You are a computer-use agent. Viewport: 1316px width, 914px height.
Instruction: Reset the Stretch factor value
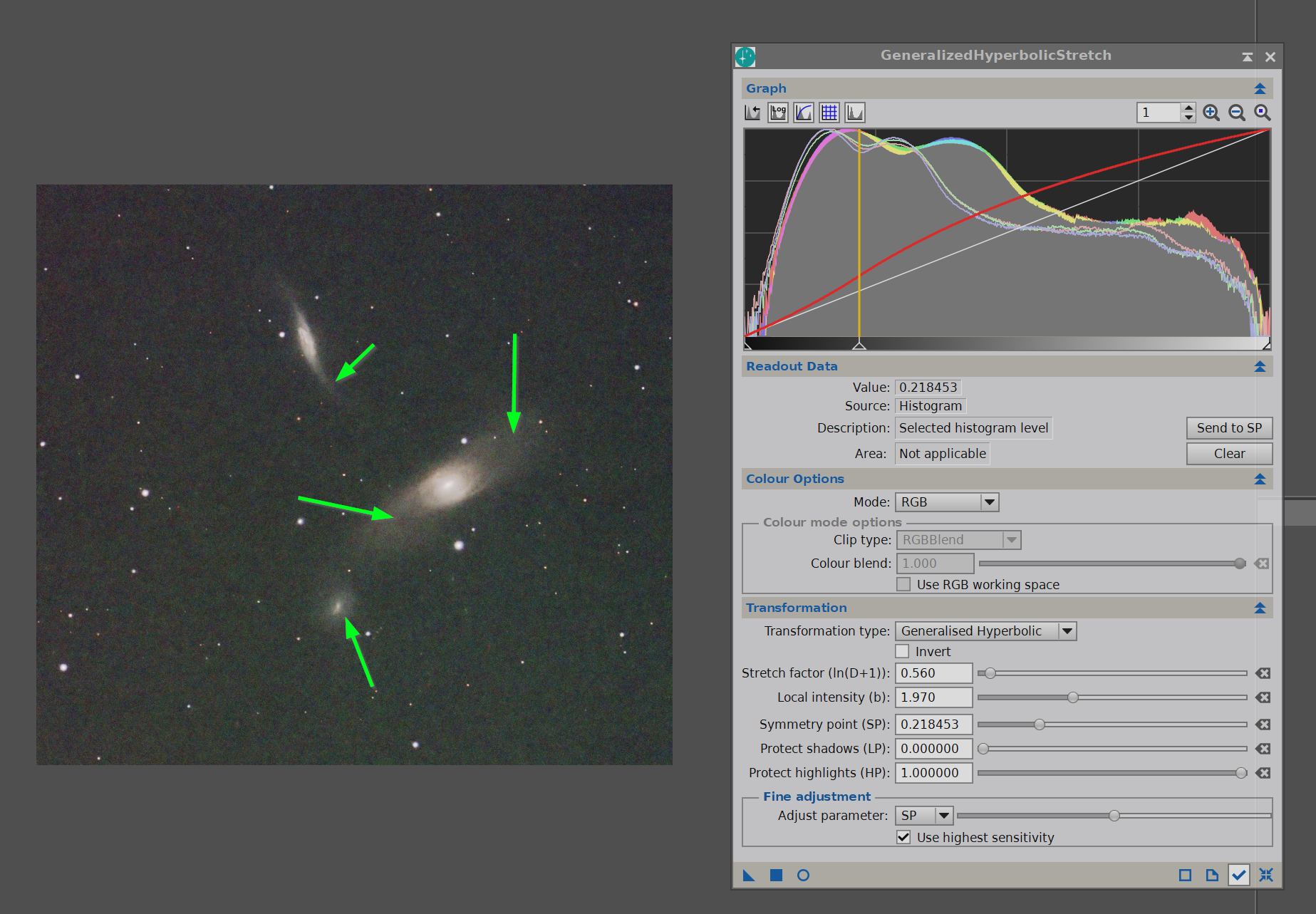coord(1263,673)
